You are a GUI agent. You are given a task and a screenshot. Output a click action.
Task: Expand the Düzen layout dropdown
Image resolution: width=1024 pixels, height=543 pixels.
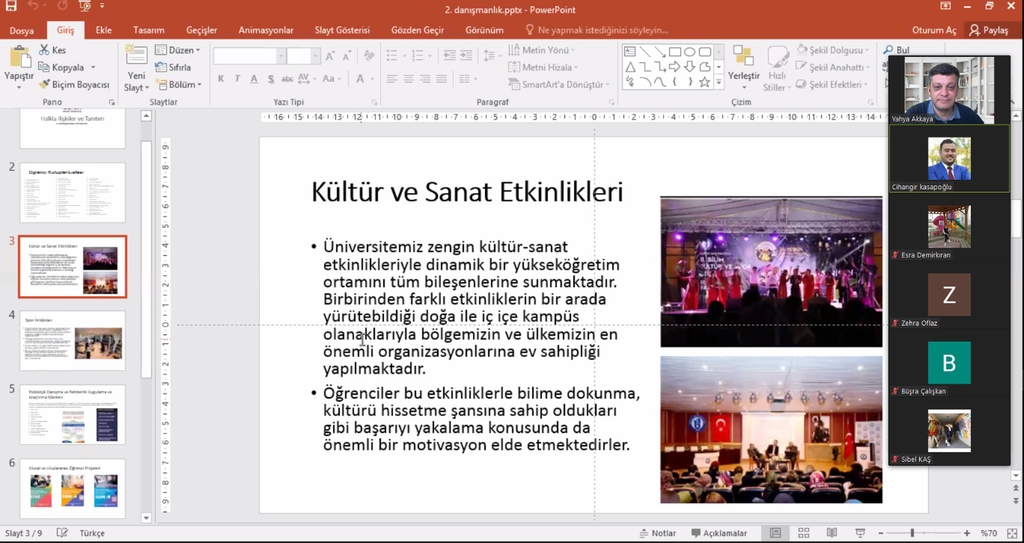(x=178, y=50)
